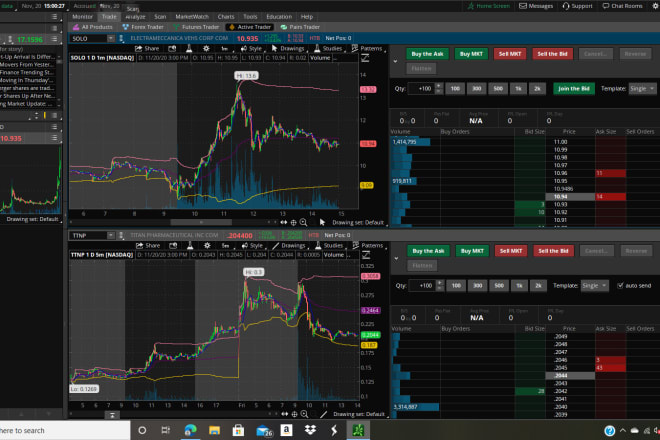
Task: Open Chat Rooms from the top bar
Action: point(622,6)
